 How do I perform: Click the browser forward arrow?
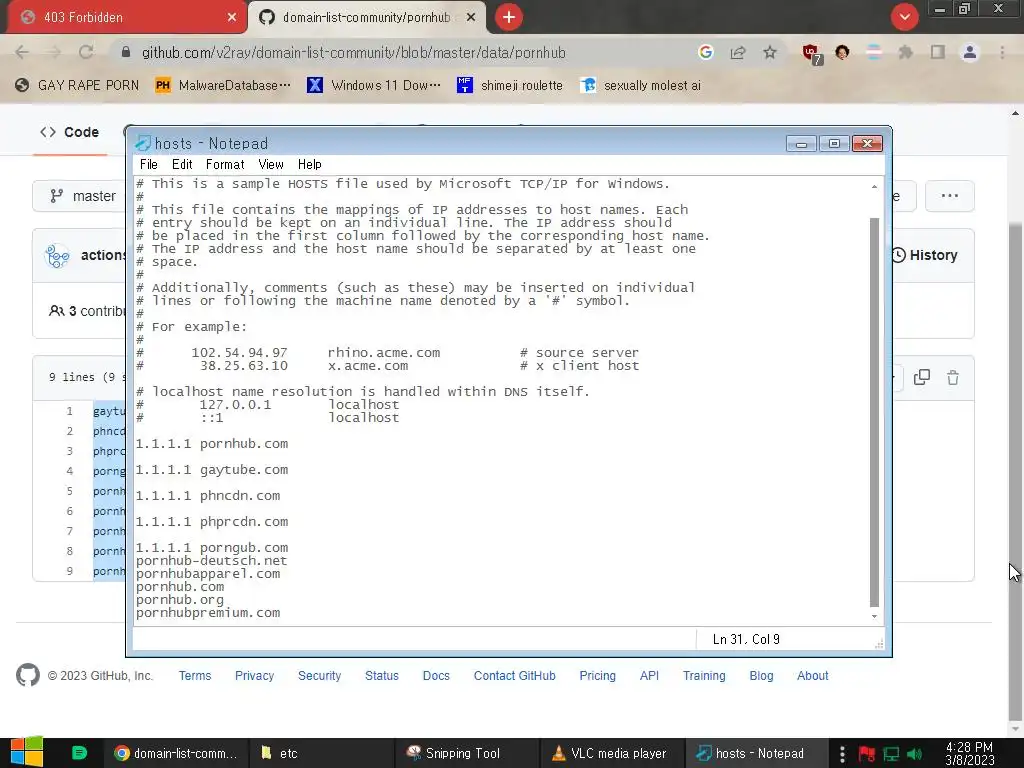click(54, 52)
